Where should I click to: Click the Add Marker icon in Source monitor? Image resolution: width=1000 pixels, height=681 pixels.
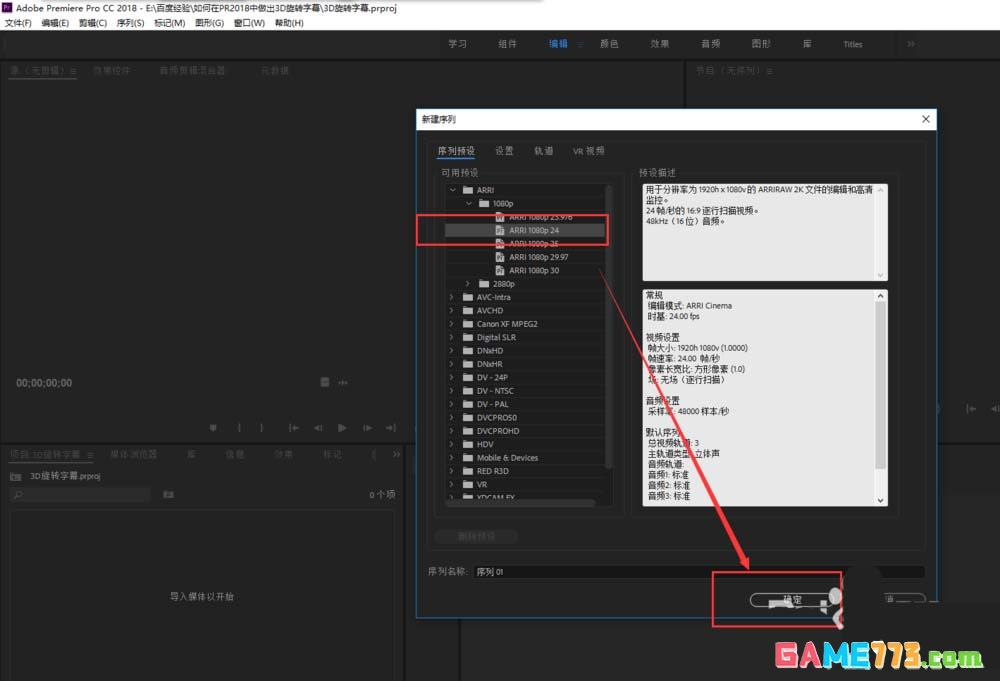213,428
